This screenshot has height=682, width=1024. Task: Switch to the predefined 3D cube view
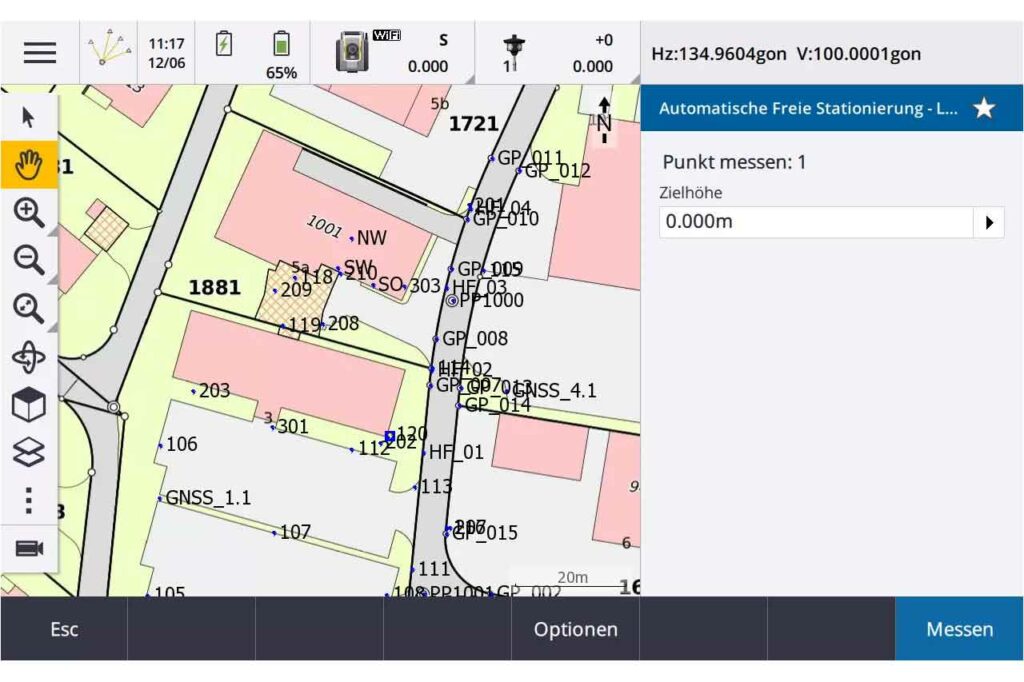click(29, 404)
